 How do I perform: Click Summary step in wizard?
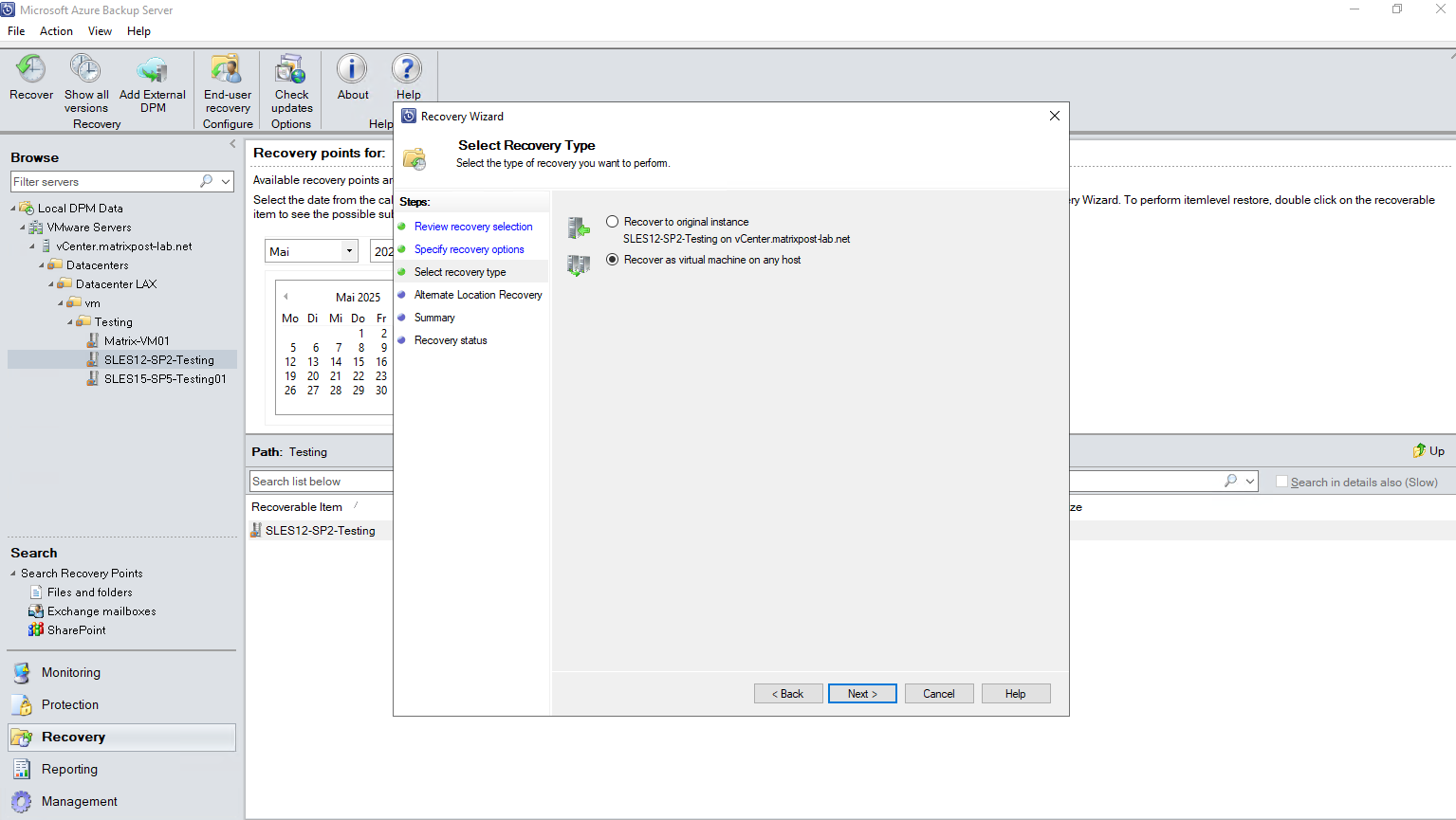pos(434,318)
